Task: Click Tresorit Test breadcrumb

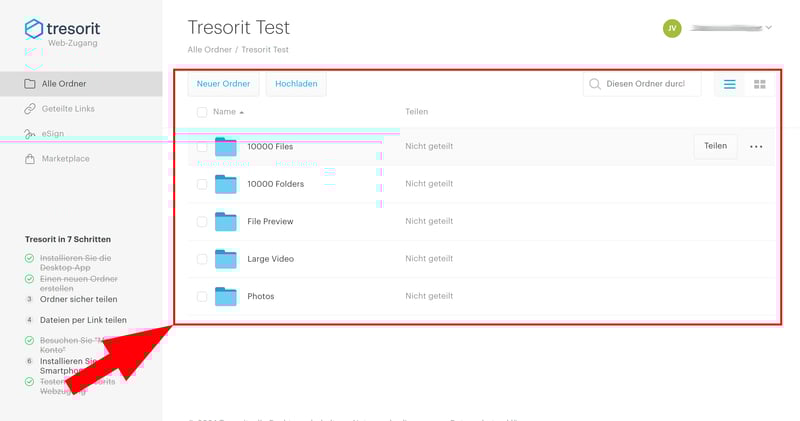Action: point(265,49)
